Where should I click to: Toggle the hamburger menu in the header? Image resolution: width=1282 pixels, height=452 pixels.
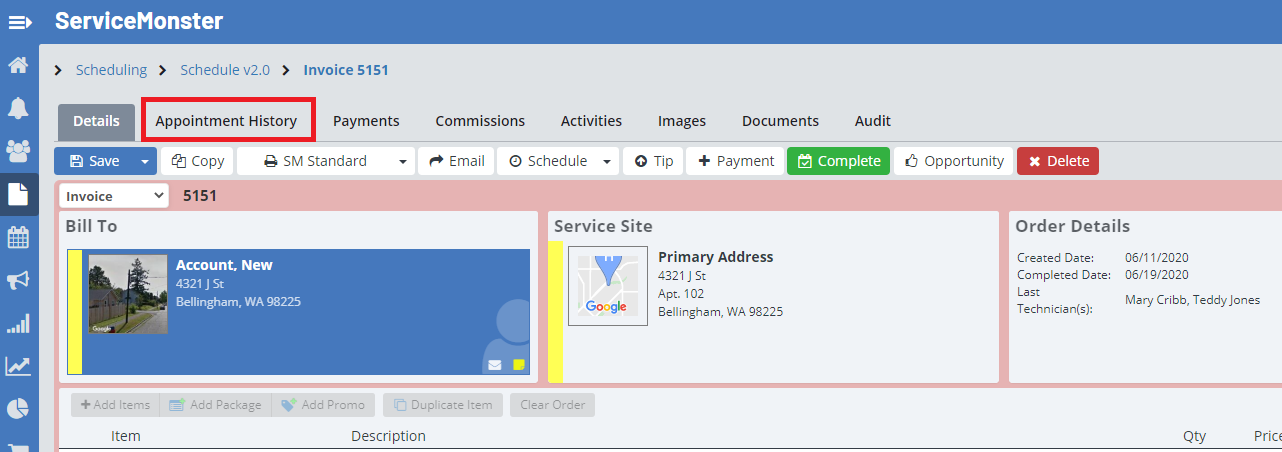tap(20, 22)
